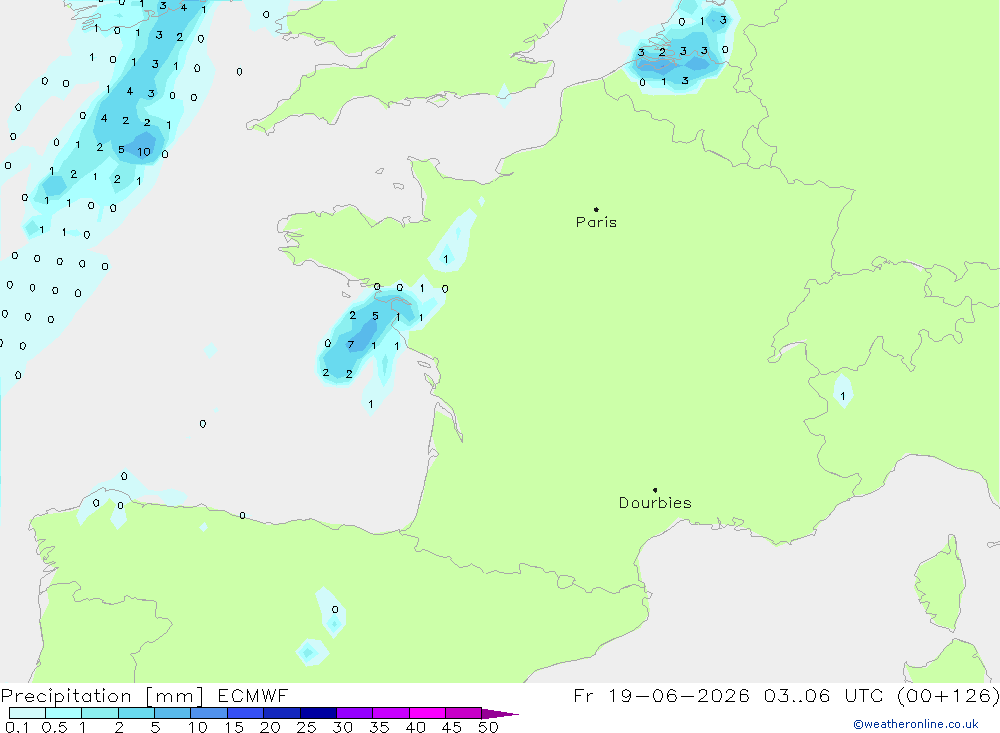Screen dimensions: 1000x733
Task: Select the 5–10 mm legend swatch
Action: point(172,713)
